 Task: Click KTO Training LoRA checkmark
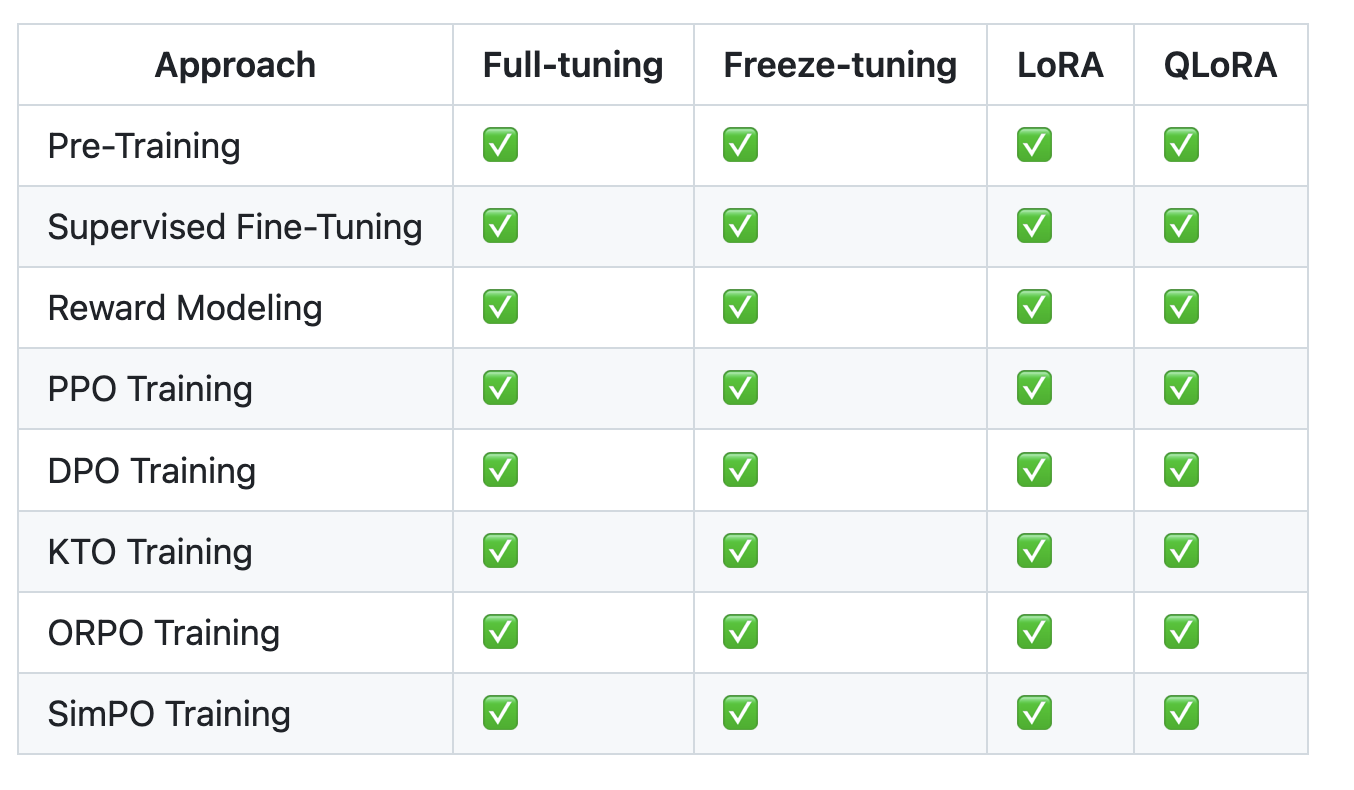tap(1034, 551)
